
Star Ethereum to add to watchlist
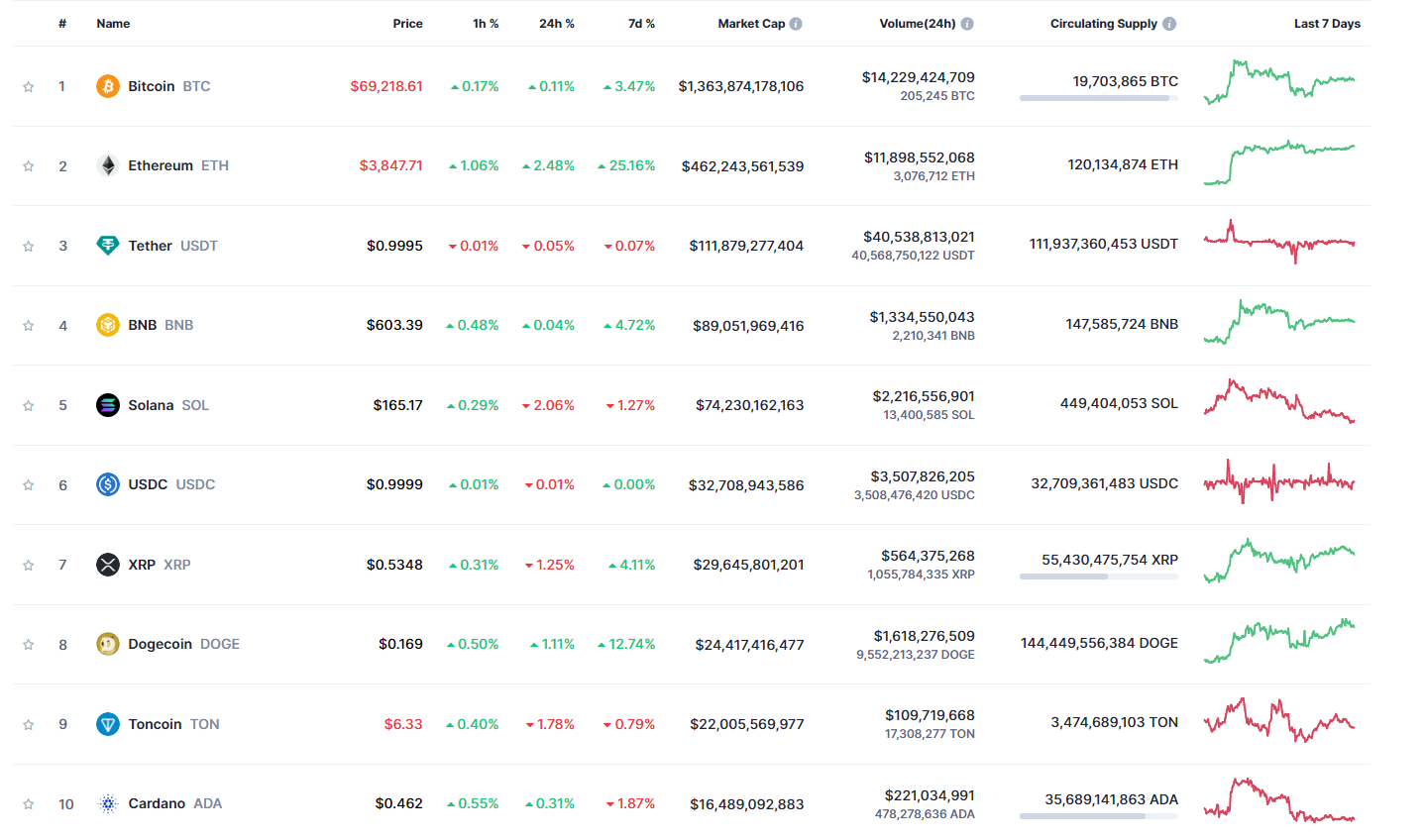pyautogui.click(x=29, y=166)
